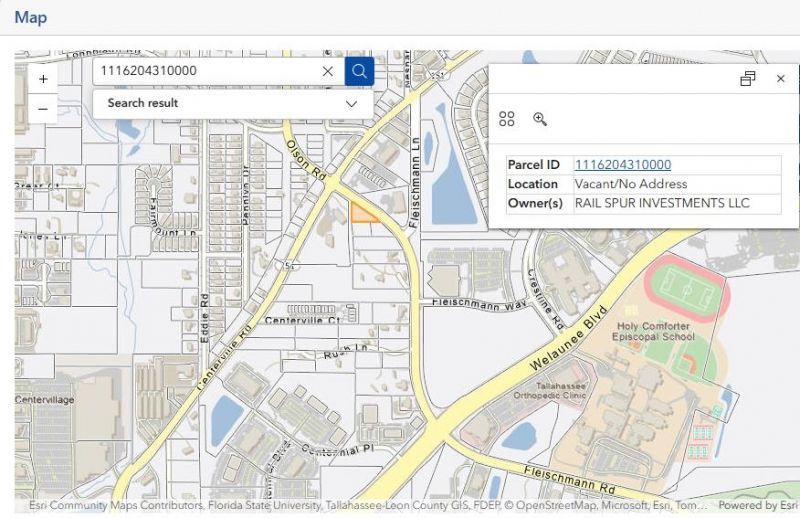Zoom to the selected parcel feature
The image size is (800, 518).
(540, 119)
